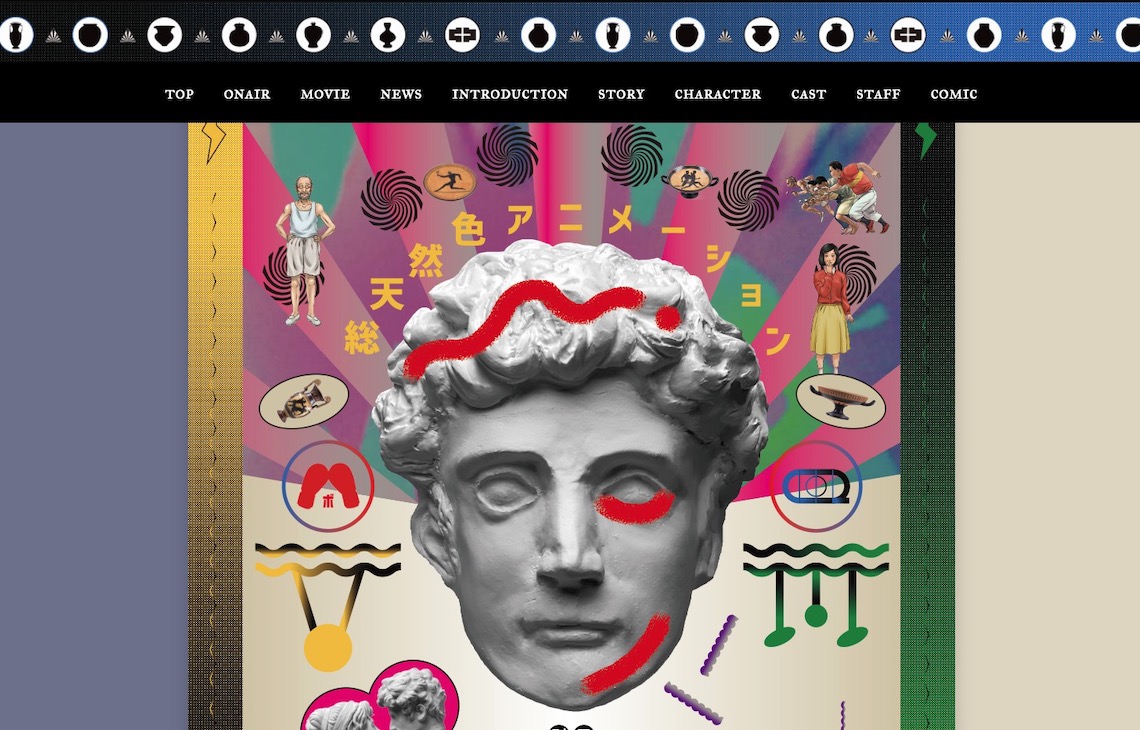Click the old man in tank top illustration
The image size is (1140, 730).
(303, 250)
